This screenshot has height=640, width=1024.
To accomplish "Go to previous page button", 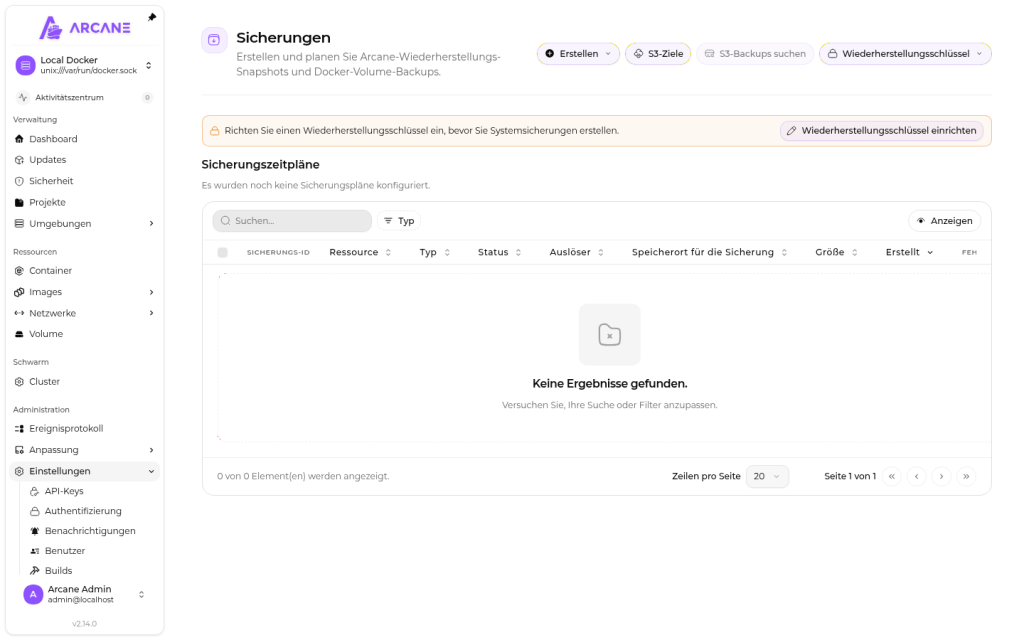I will pyautogui.click(x=916, y=476).
